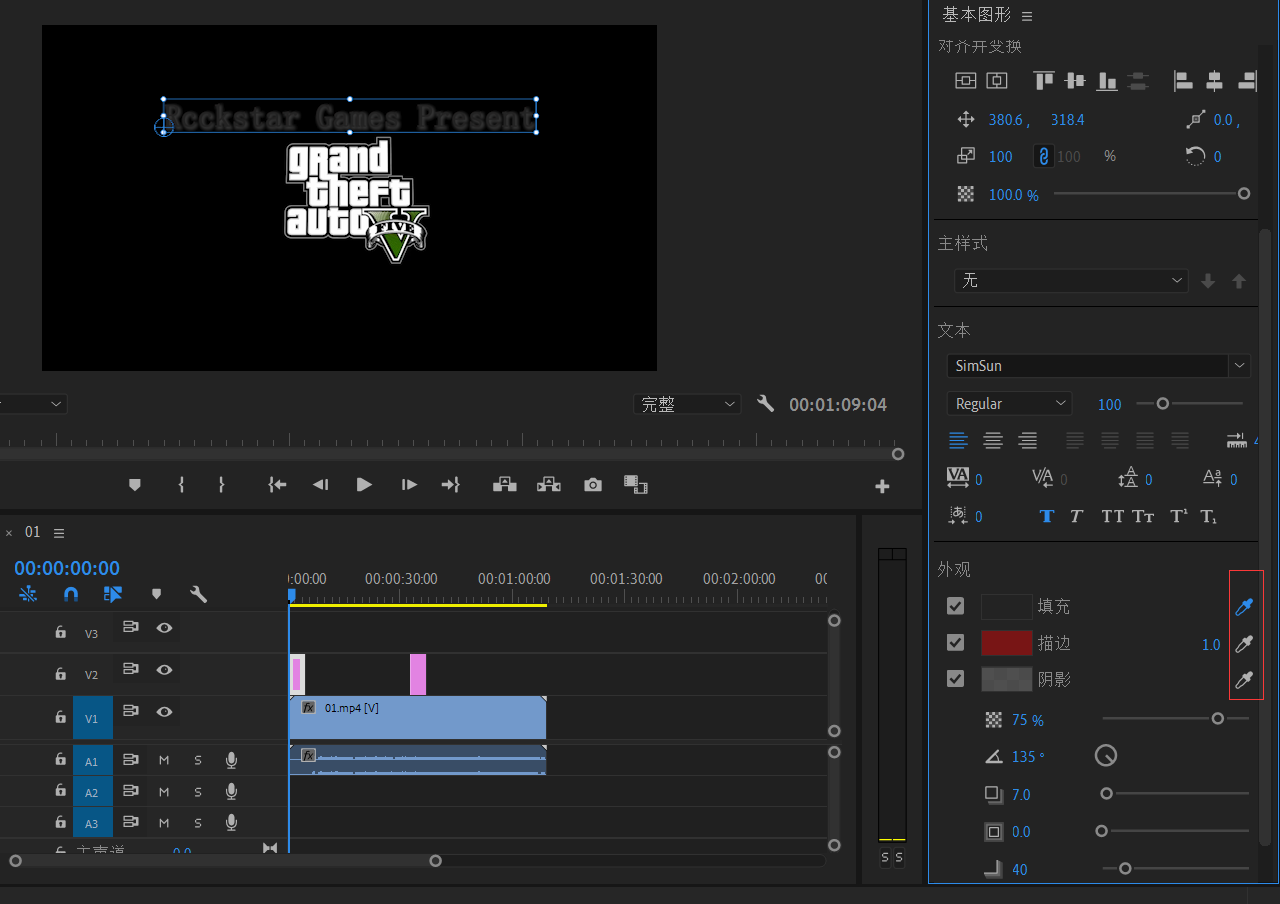Pick stroke color with the eyedropper
The image size is (1280, 904).
[1245, 643]
